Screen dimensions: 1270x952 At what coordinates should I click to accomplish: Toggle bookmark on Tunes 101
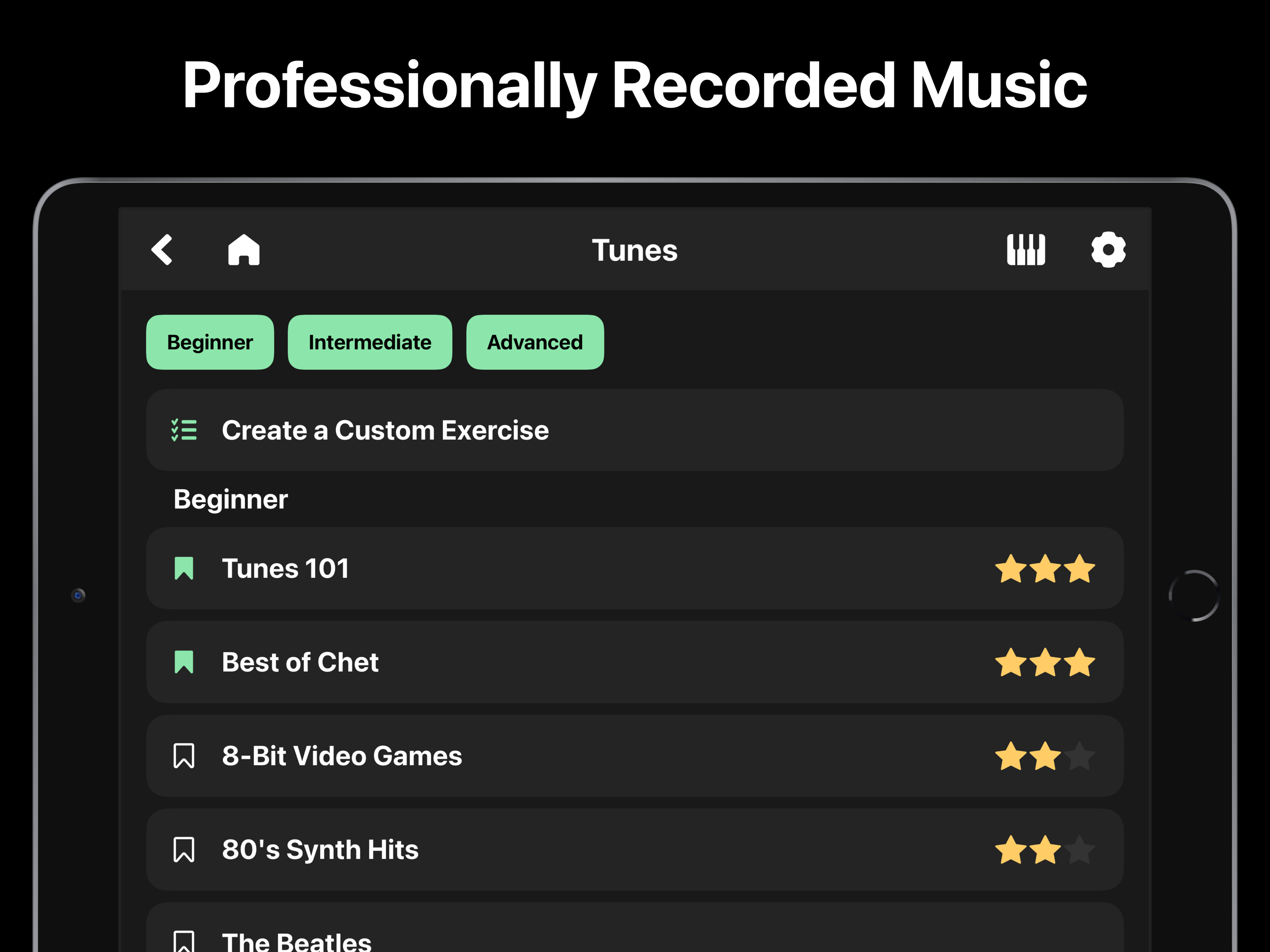tap(184, 569)
